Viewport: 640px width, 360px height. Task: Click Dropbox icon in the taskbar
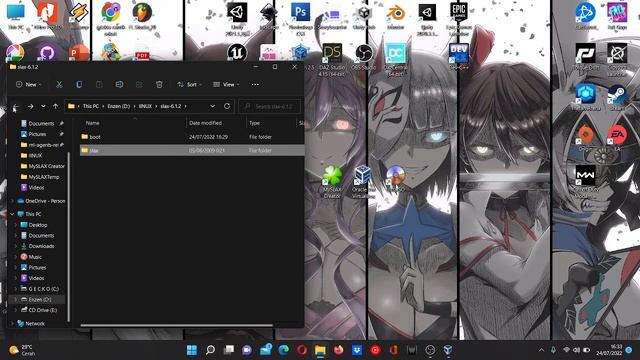click(357, 350)
